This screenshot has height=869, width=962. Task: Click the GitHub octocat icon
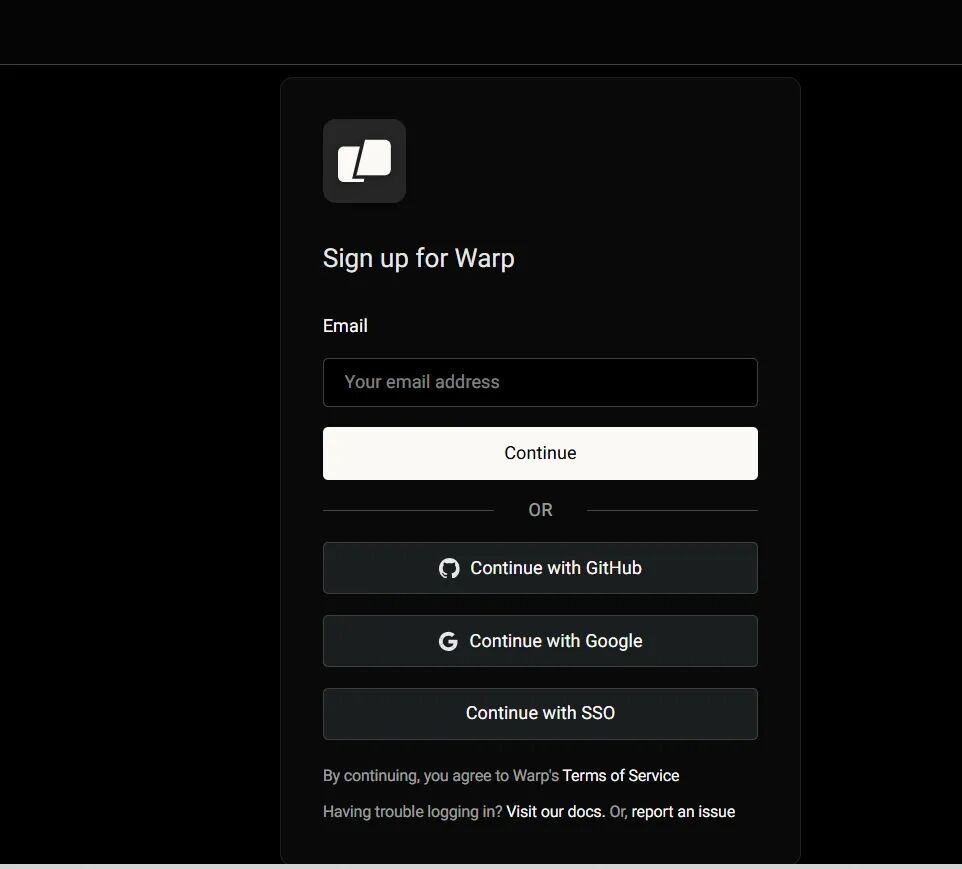coord(449,568)
